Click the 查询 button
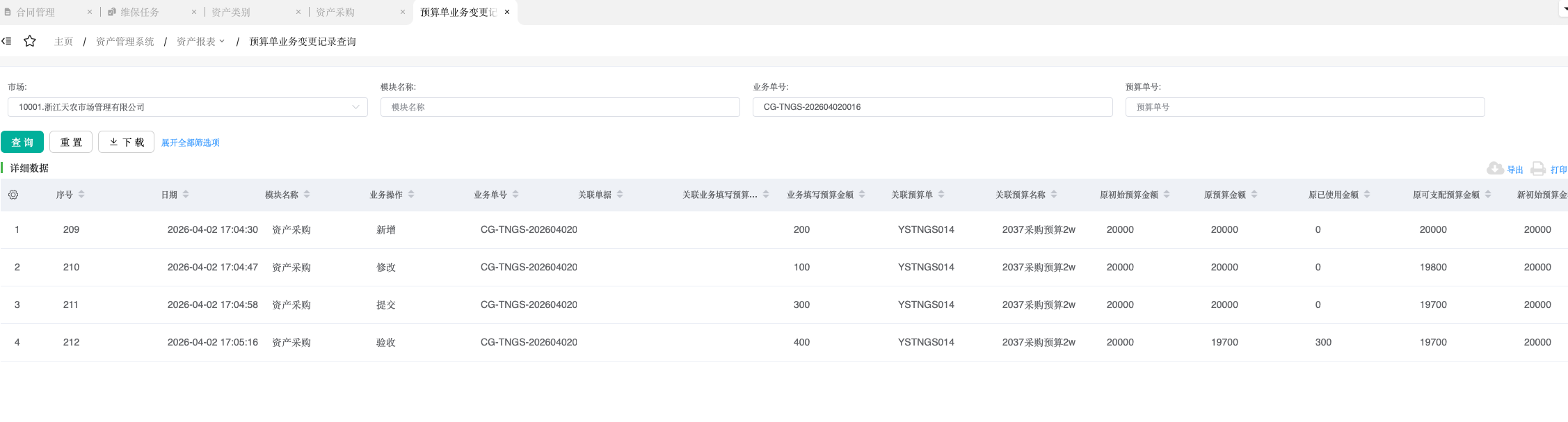Screen dimensions: 1568x422 tap(22, 142)
